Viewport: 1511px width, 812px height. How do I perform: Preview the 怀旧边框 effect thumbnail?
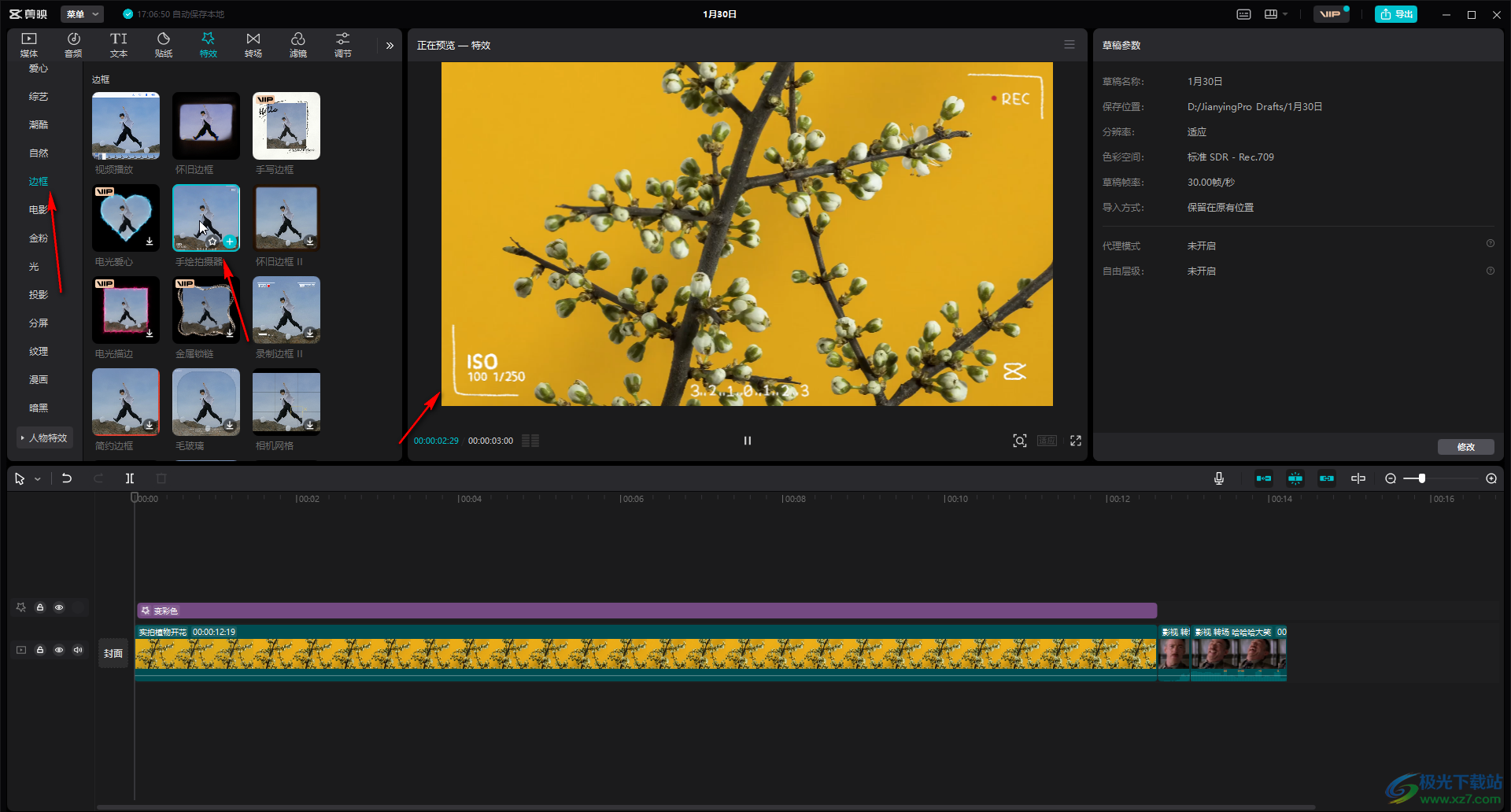(206, 126)
